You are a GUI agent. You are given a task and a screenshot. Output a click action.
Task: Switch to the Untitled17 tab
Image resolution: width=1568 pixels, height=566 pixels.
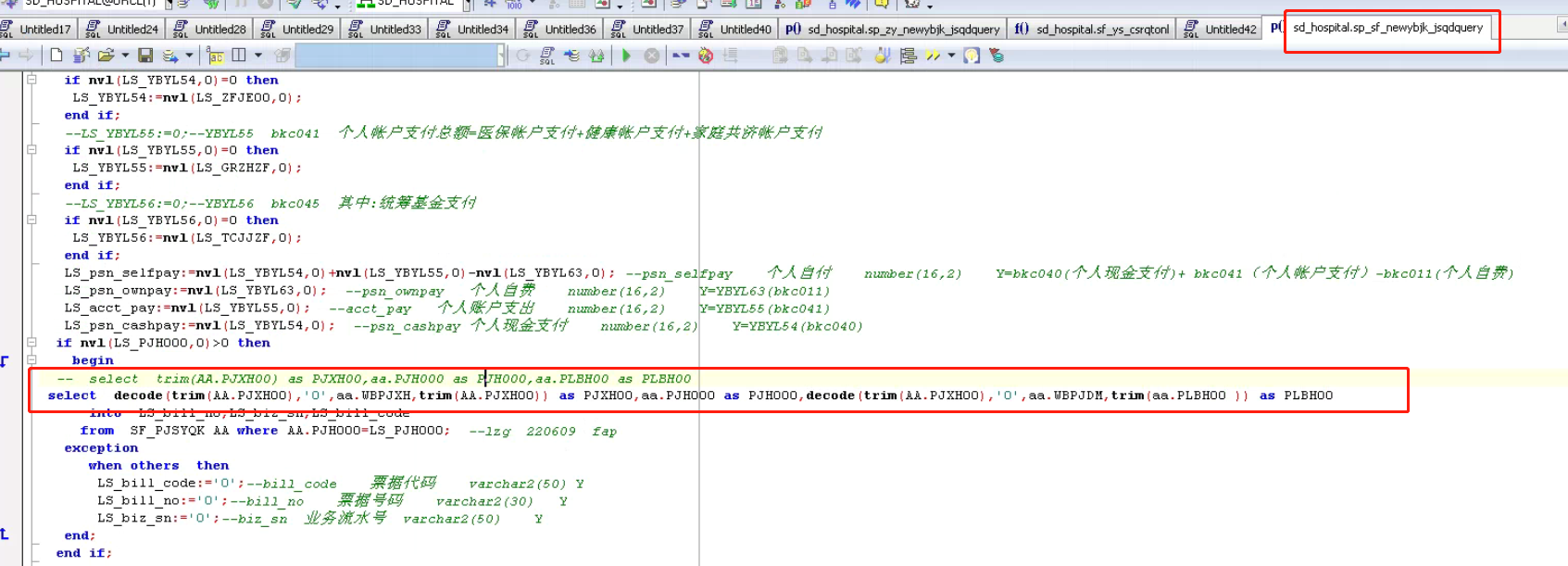[37, 29]
